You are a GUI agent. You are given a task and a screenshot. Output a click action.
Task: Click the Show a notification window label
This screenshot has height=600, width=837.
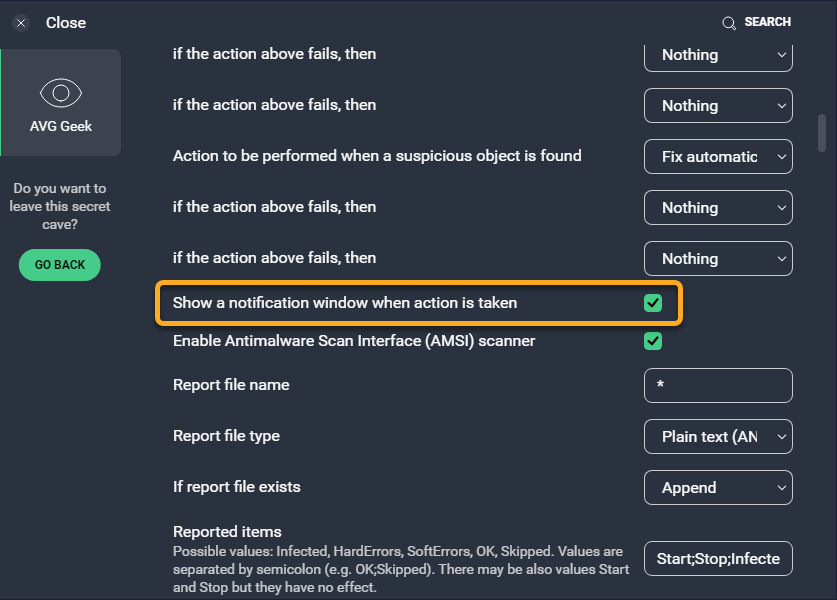345,302
